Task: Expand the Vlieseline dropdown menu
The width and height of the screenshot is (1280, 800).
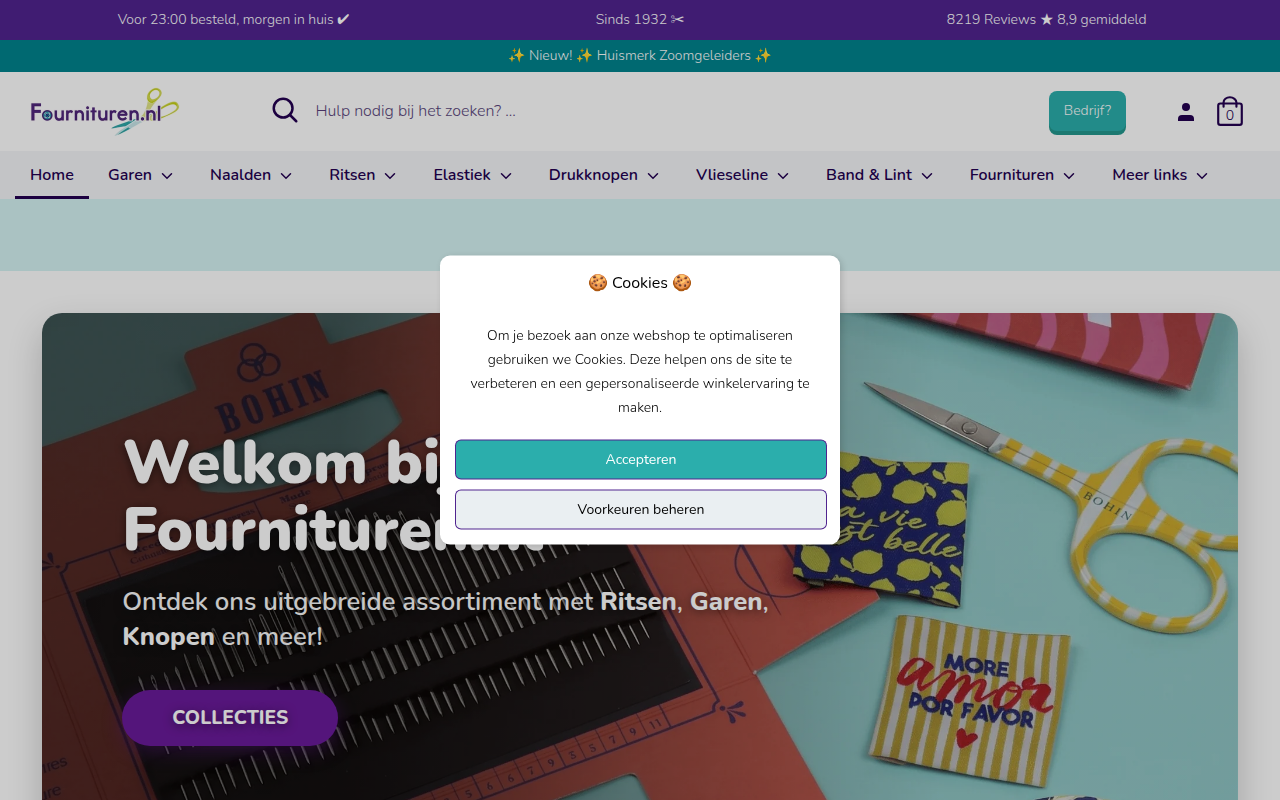Action: pyautogui.click(x=743, y=175)
